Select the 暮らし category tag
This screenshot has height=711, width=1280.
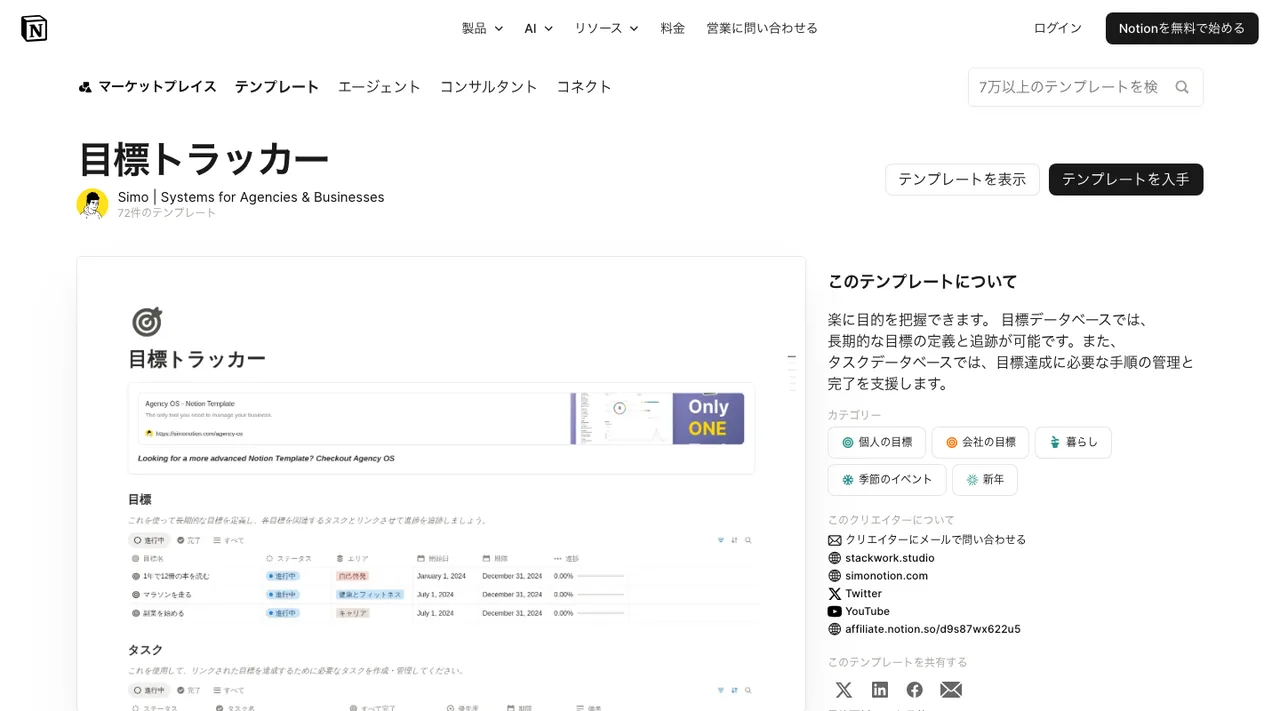(1073, 442)
